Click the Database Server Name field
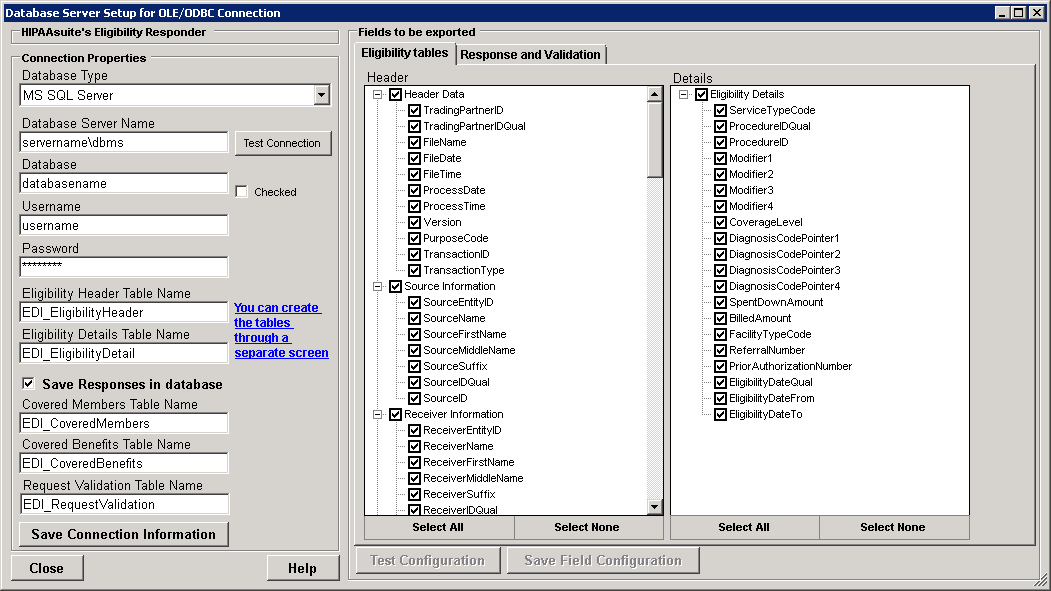Viewport: 1051px width, 591px height. coord(124,142)
